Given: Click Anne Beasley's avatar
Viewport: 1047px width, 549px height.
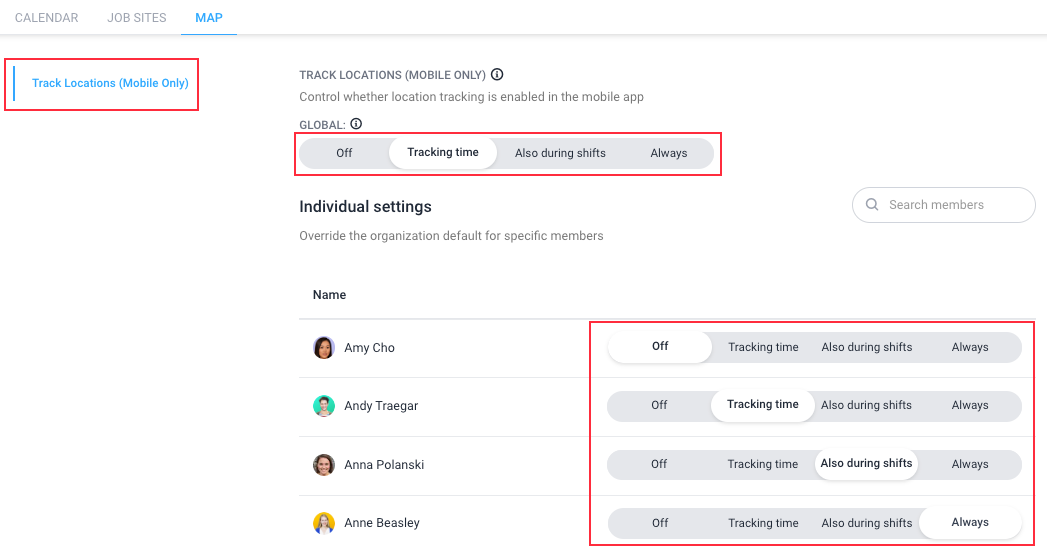Looking at the screenshot, I should pyautogui.click(x=324, y=523).
